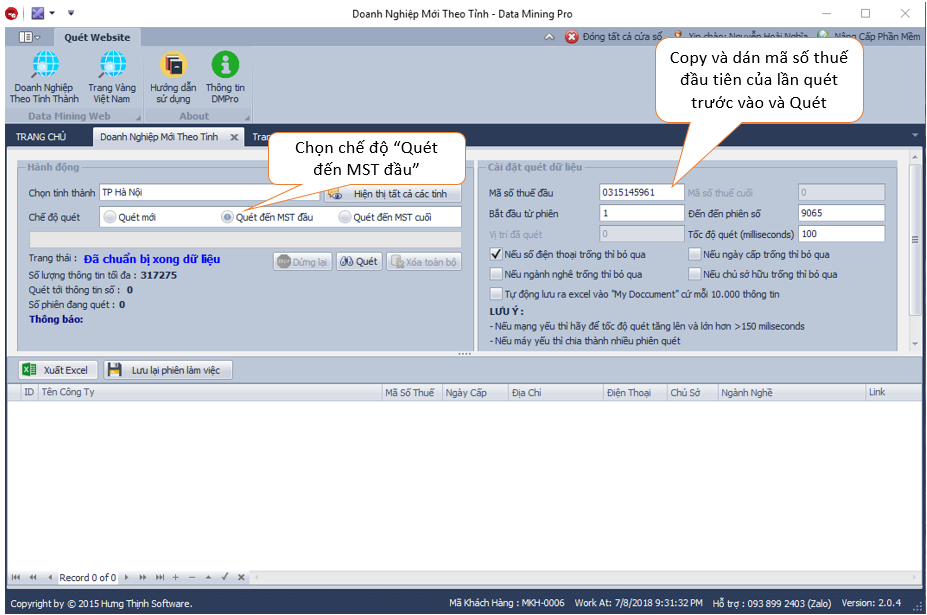Enable Tự động lưu ra excel checkbox
Image resolution: width=927 pixels, height=615 pixels.
click(x=496, y=294)
